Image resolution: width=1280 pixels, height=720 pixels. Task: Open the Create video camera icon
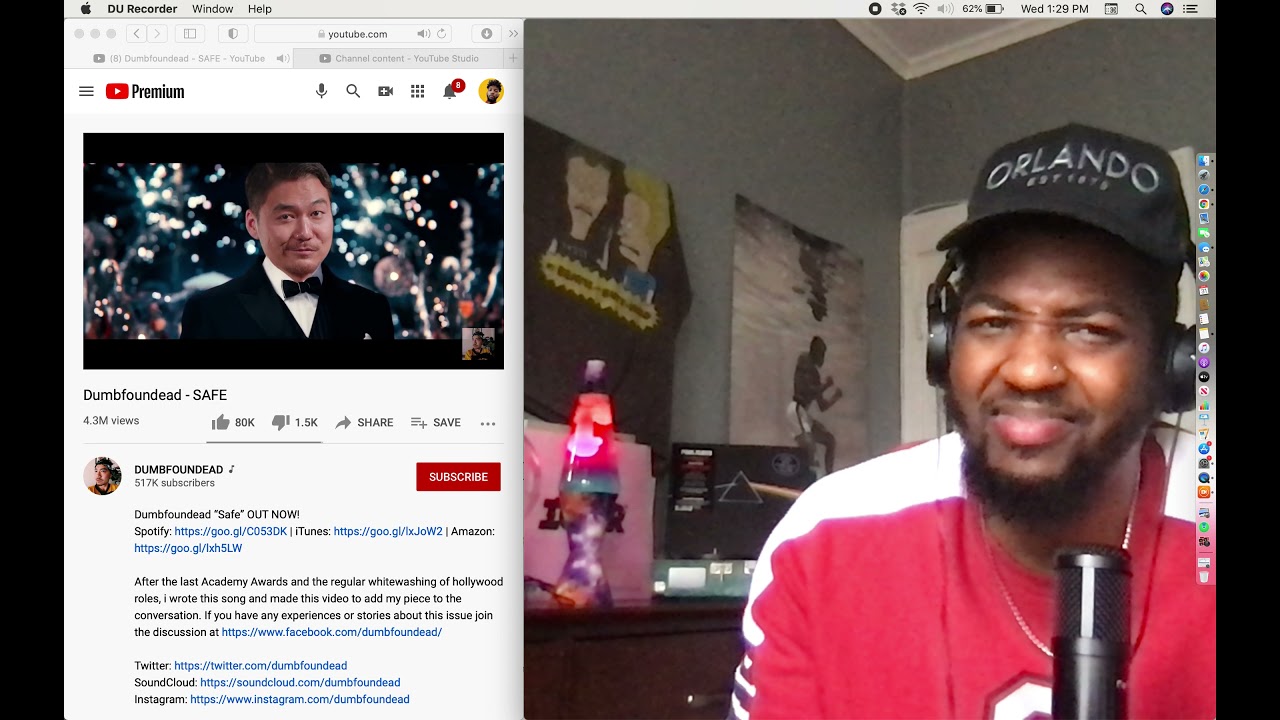click(x=385, y=91)
